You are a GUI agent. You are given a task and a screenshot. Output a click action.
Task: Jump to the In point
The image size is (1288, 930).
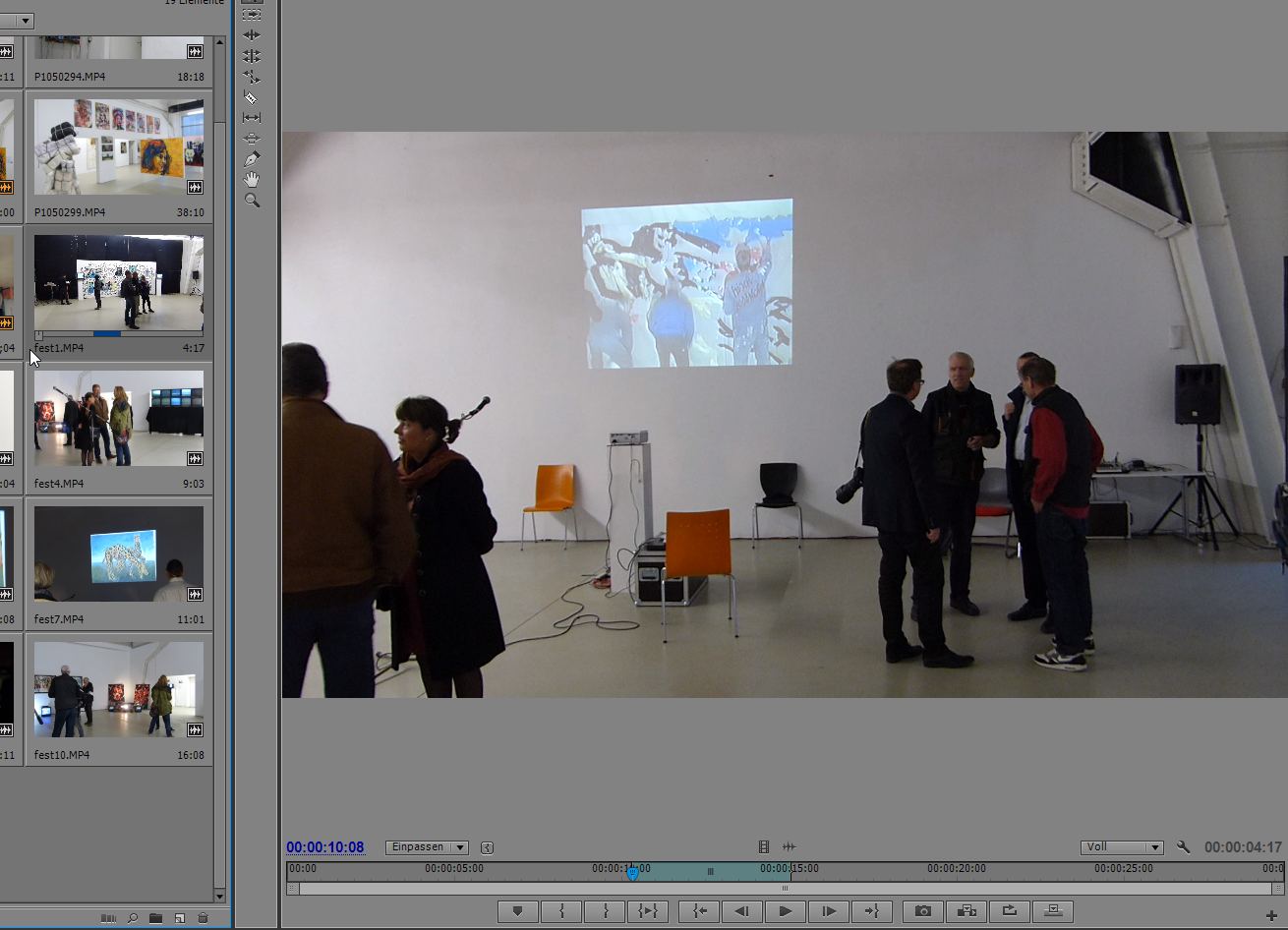(x=699, y=911)
